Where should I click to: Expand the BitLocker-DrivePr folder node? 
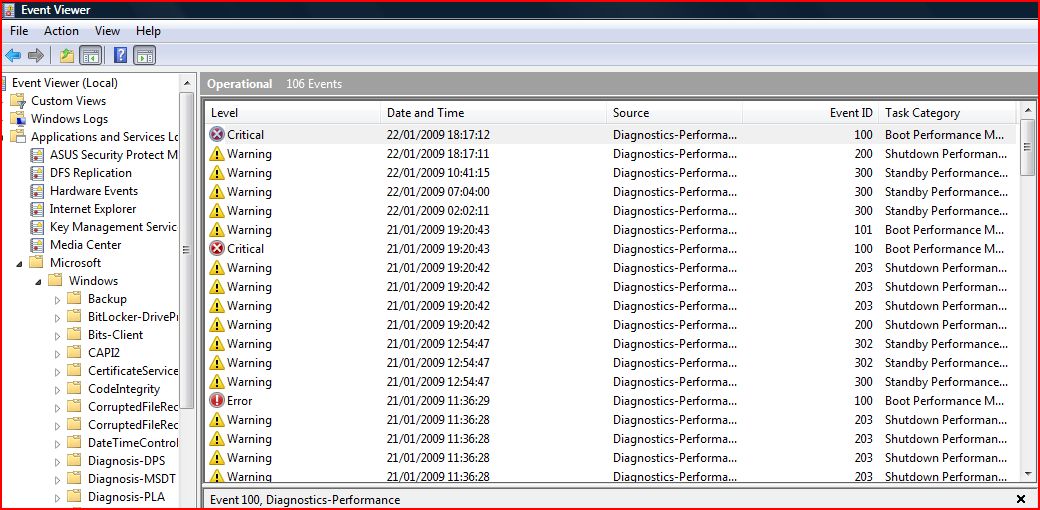[57, 317]
